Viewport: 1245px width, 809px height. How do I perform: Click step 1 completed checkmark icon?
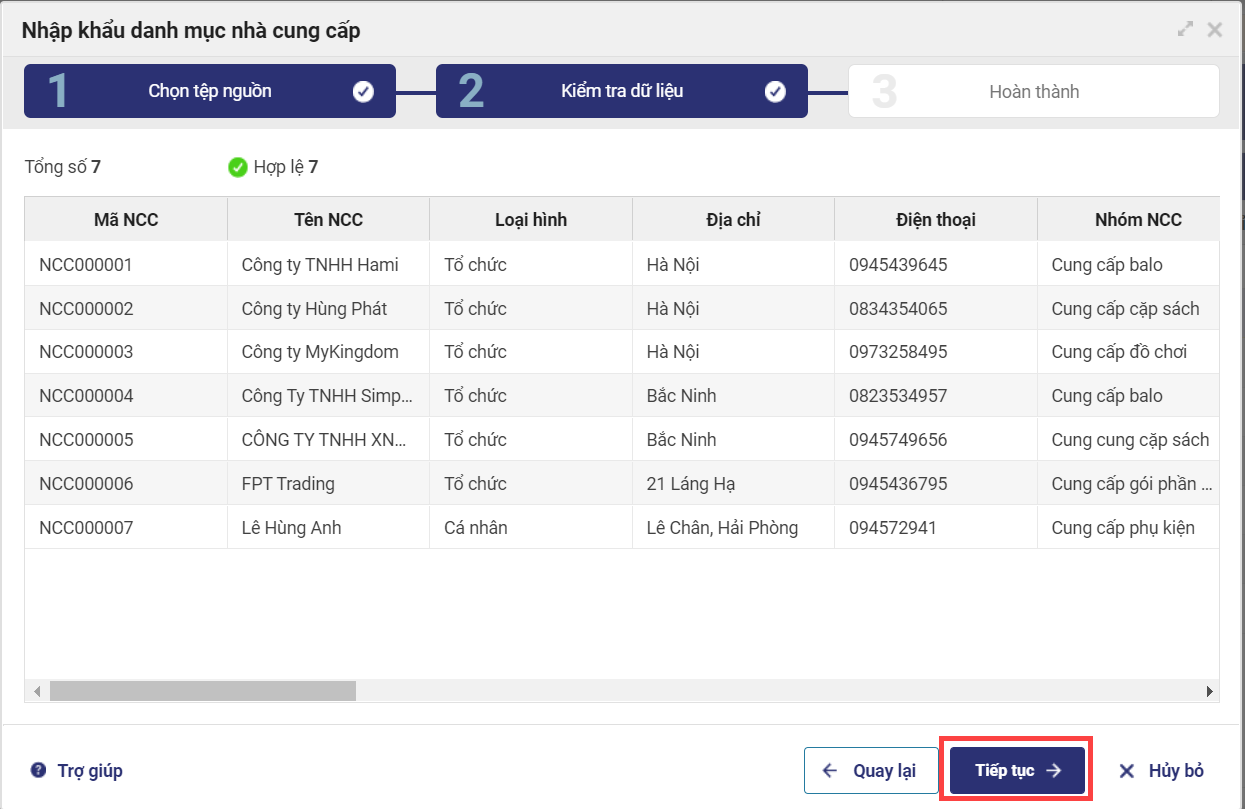pos(363,92)
